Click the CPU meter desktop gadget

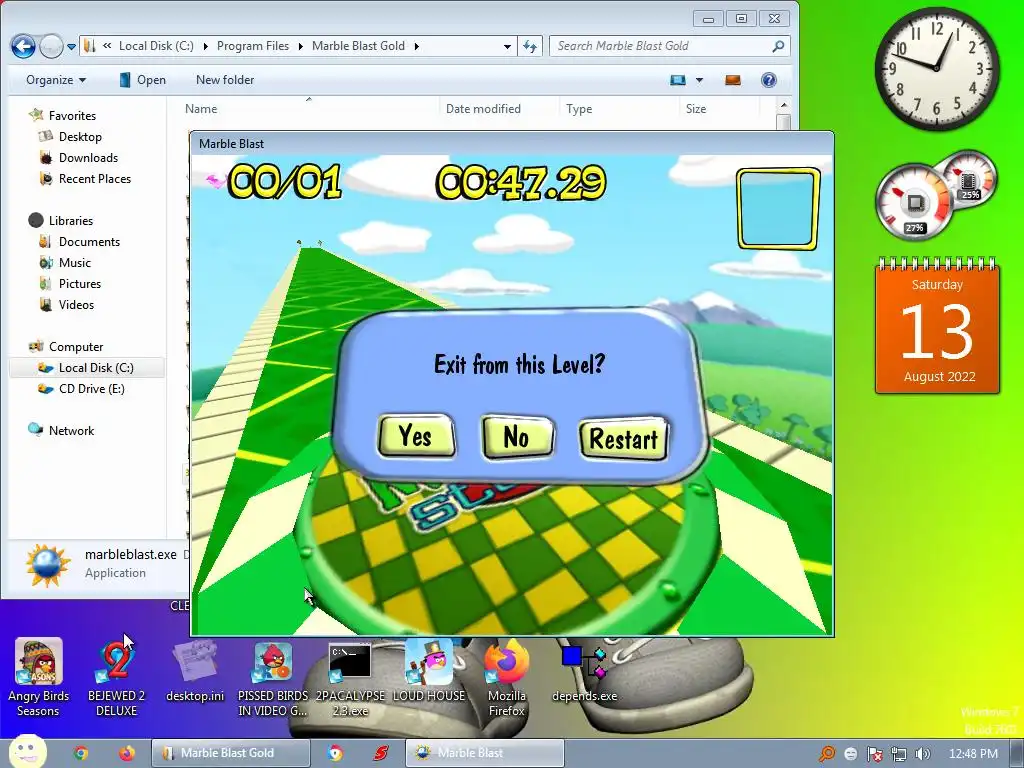[x=914, y=202]
